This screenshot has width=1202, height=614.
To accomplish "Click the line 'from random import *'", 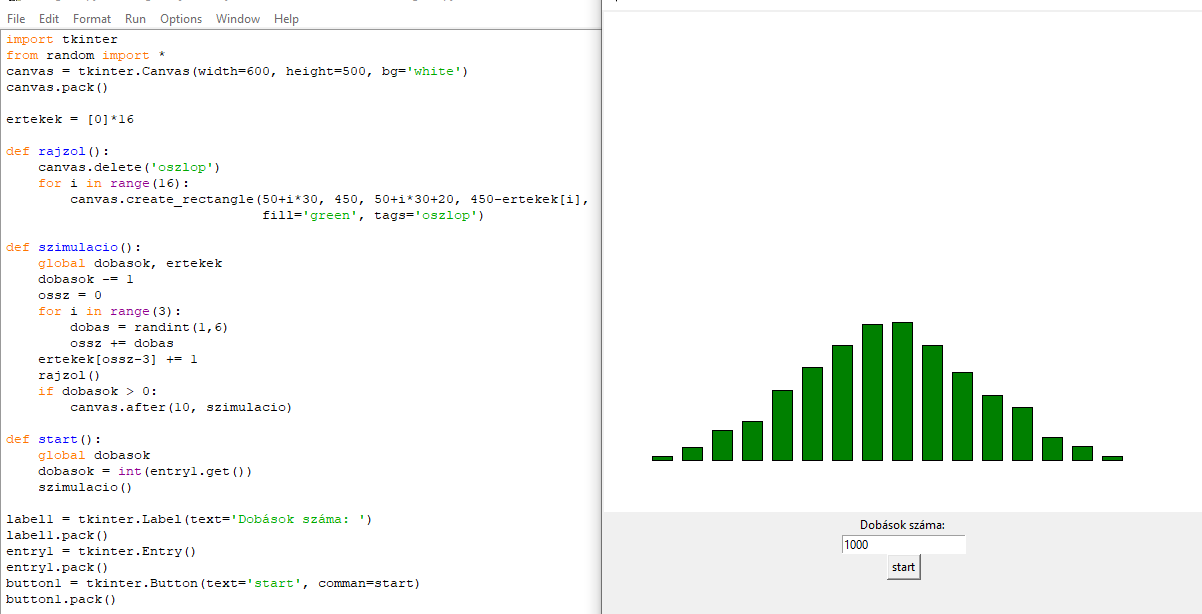I will [86, 55].
